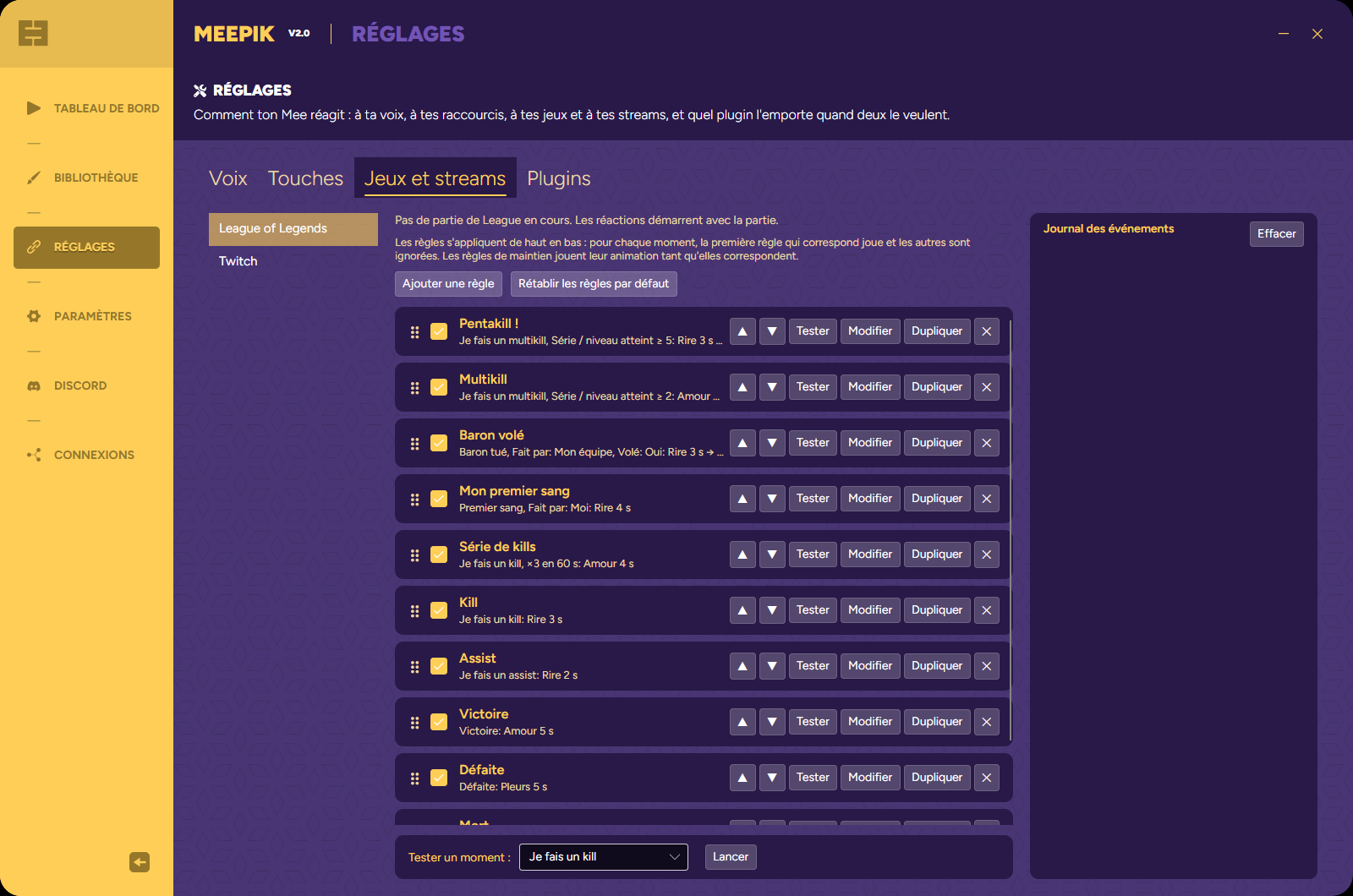Move the Multikill rule down

coord(772,387)
